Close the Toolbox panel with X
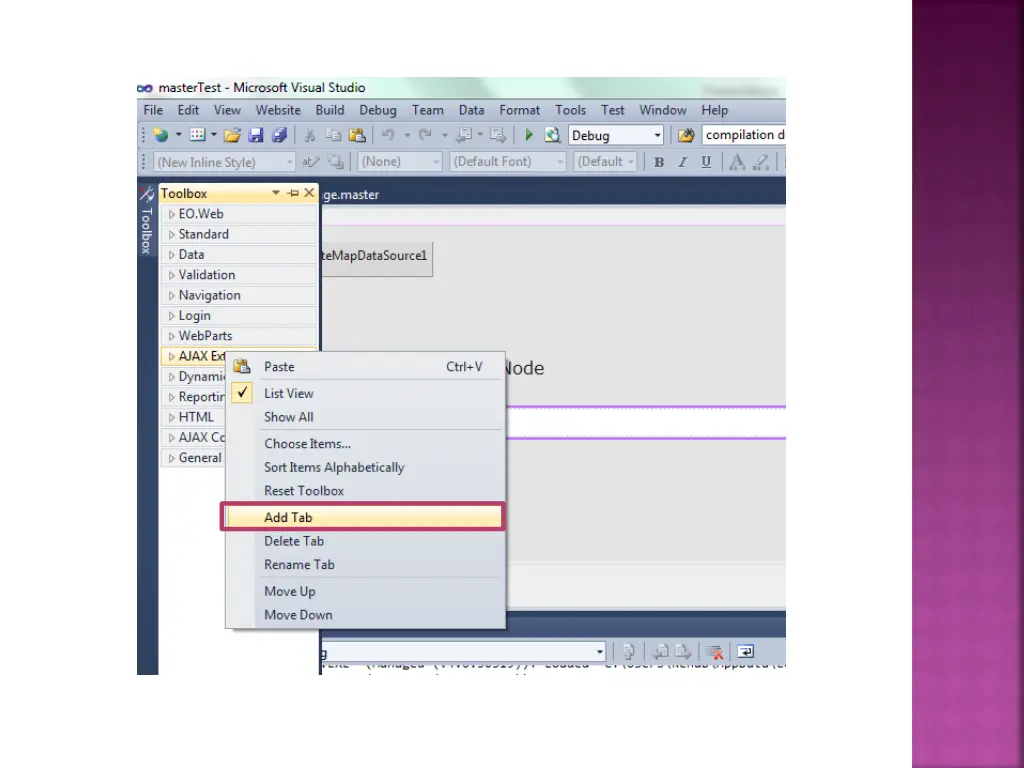 (x=309, y=193)
